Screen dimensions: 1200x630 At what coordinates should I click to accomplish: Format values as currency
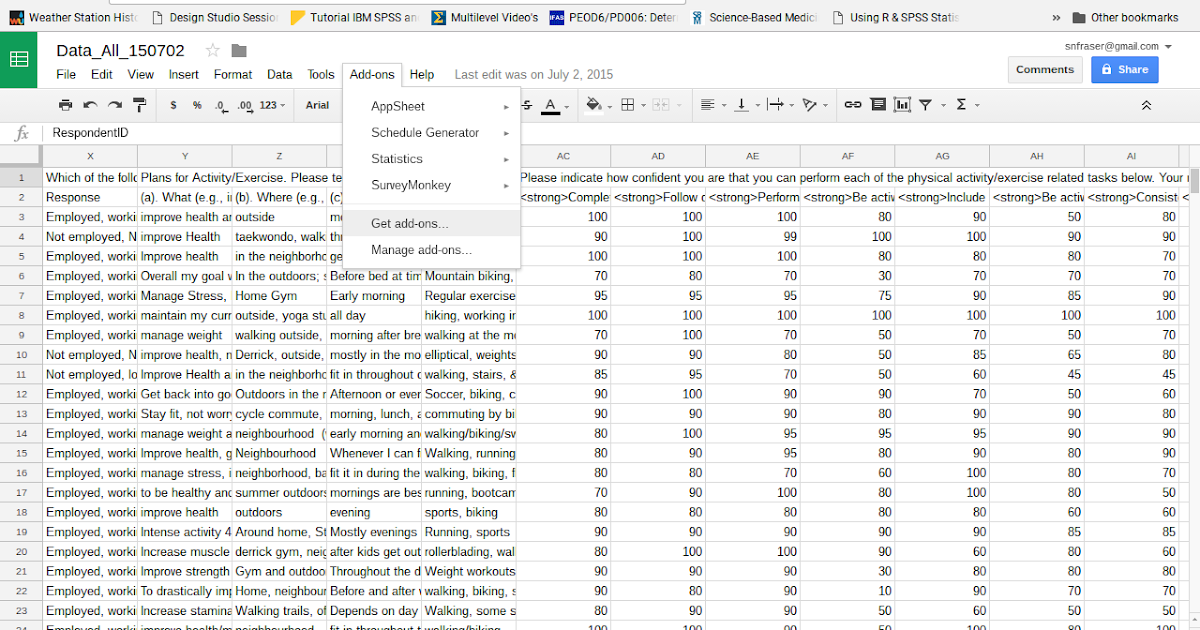(173, 104)
